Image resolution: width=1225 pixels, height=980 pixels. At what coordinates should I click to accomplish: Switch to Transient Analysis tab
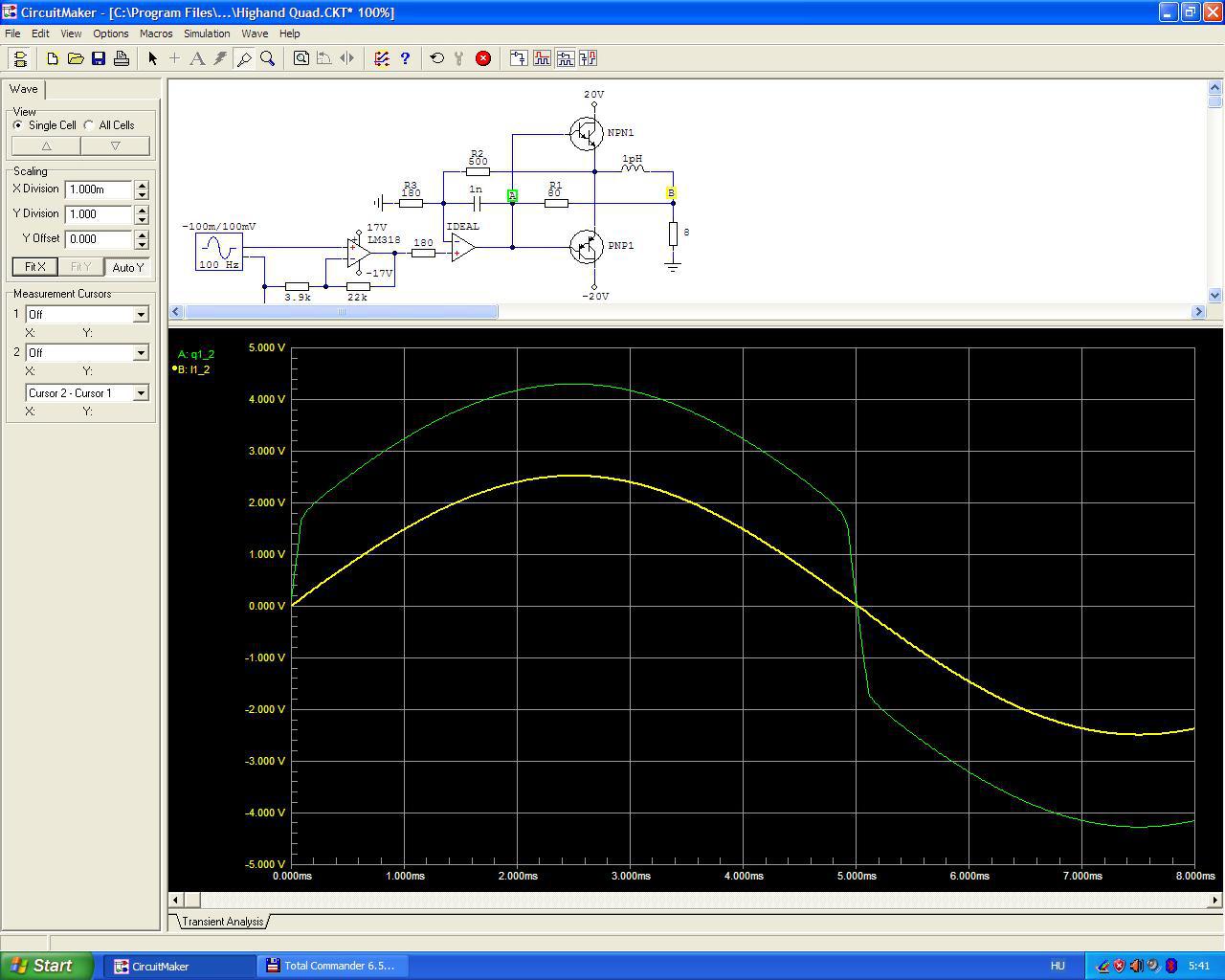point(222,922)
